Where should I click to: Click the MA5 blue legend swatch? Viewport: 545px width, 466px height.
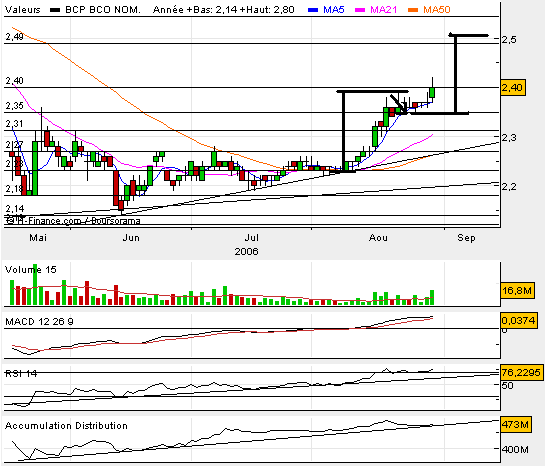pyautogui.click(x=313, y=10)
